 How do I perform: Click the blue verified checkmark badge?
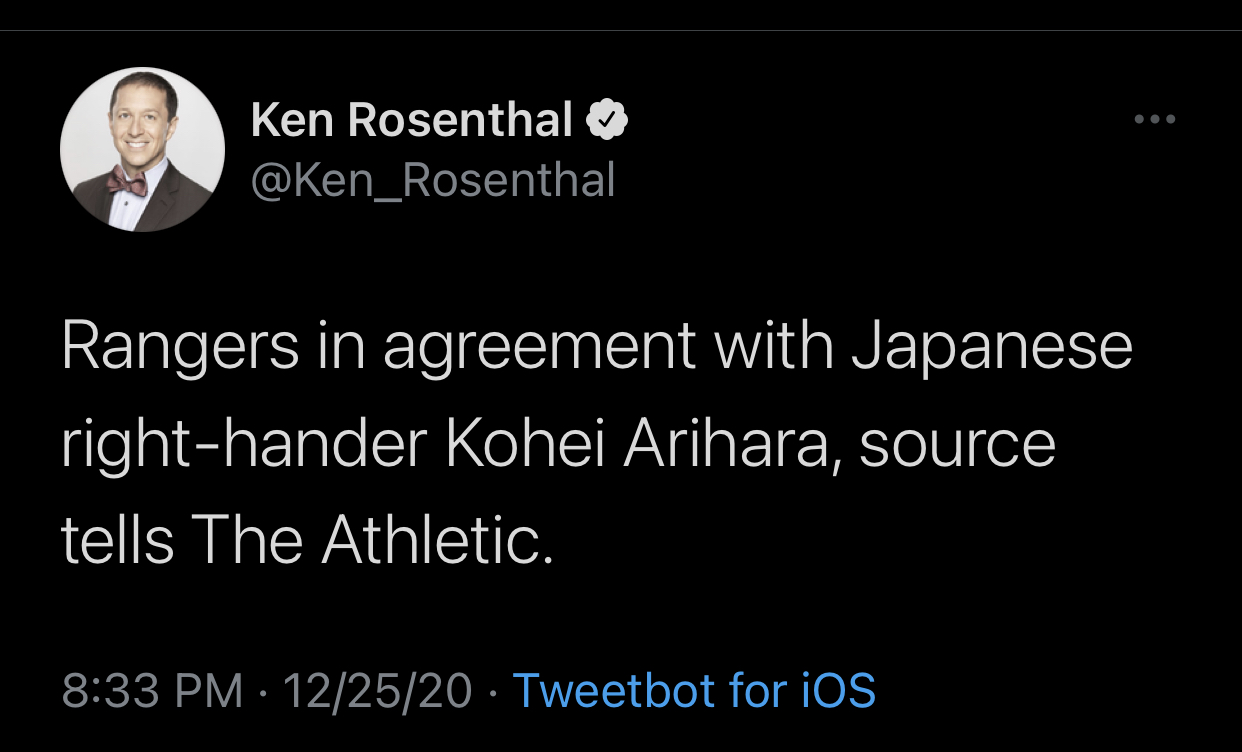tap(606, 121)
